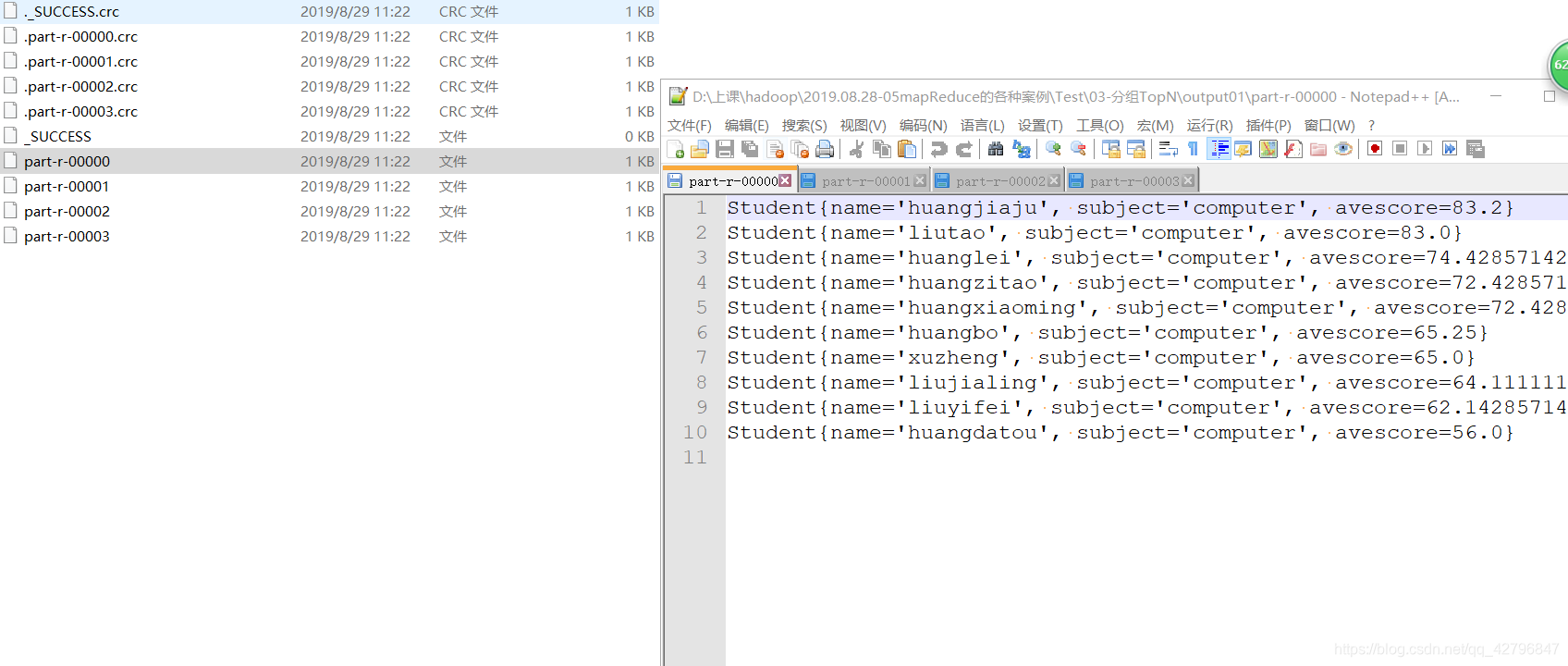
Task: Open the Document Map icon
Action: [1268, 149]
